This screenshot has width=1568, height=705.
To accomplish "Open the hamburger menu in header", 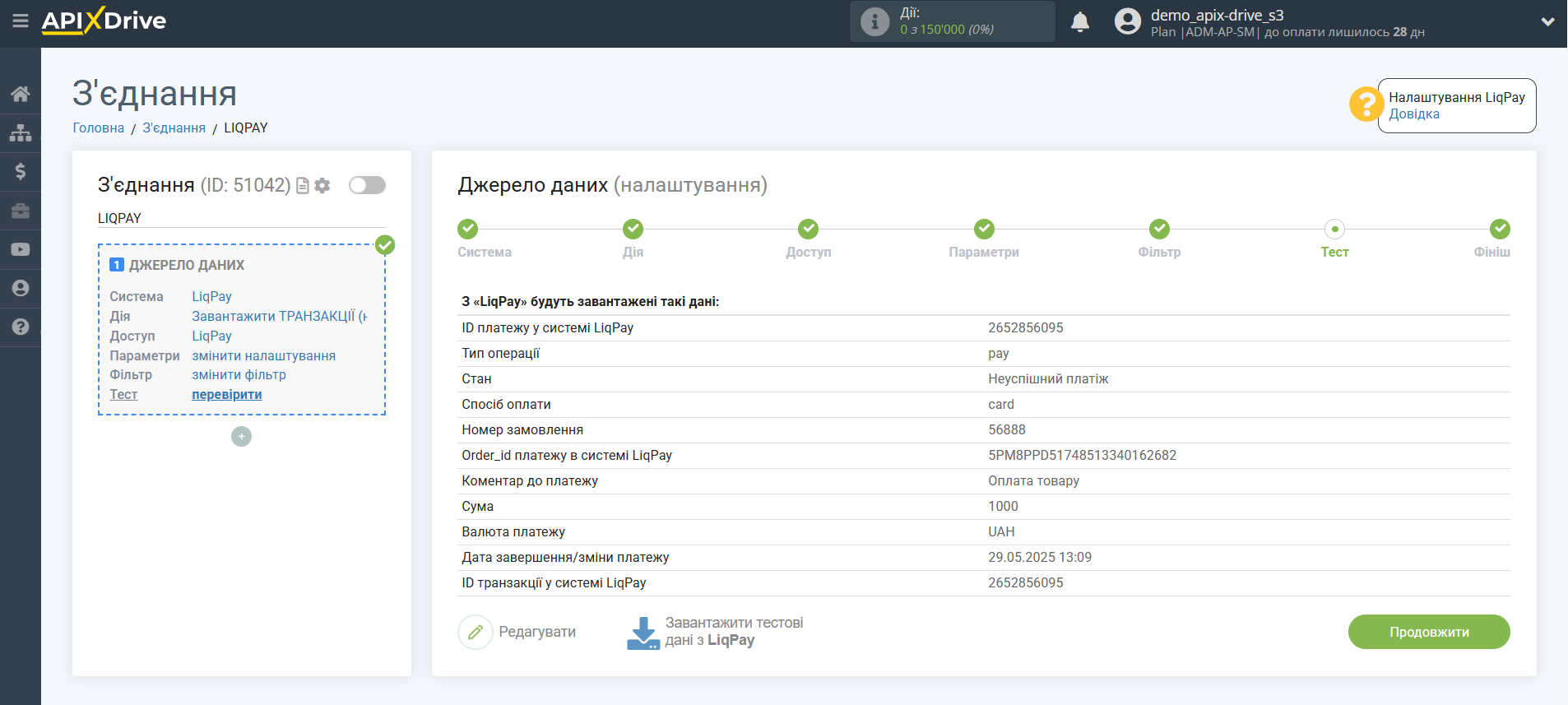I will coord(21,21).
